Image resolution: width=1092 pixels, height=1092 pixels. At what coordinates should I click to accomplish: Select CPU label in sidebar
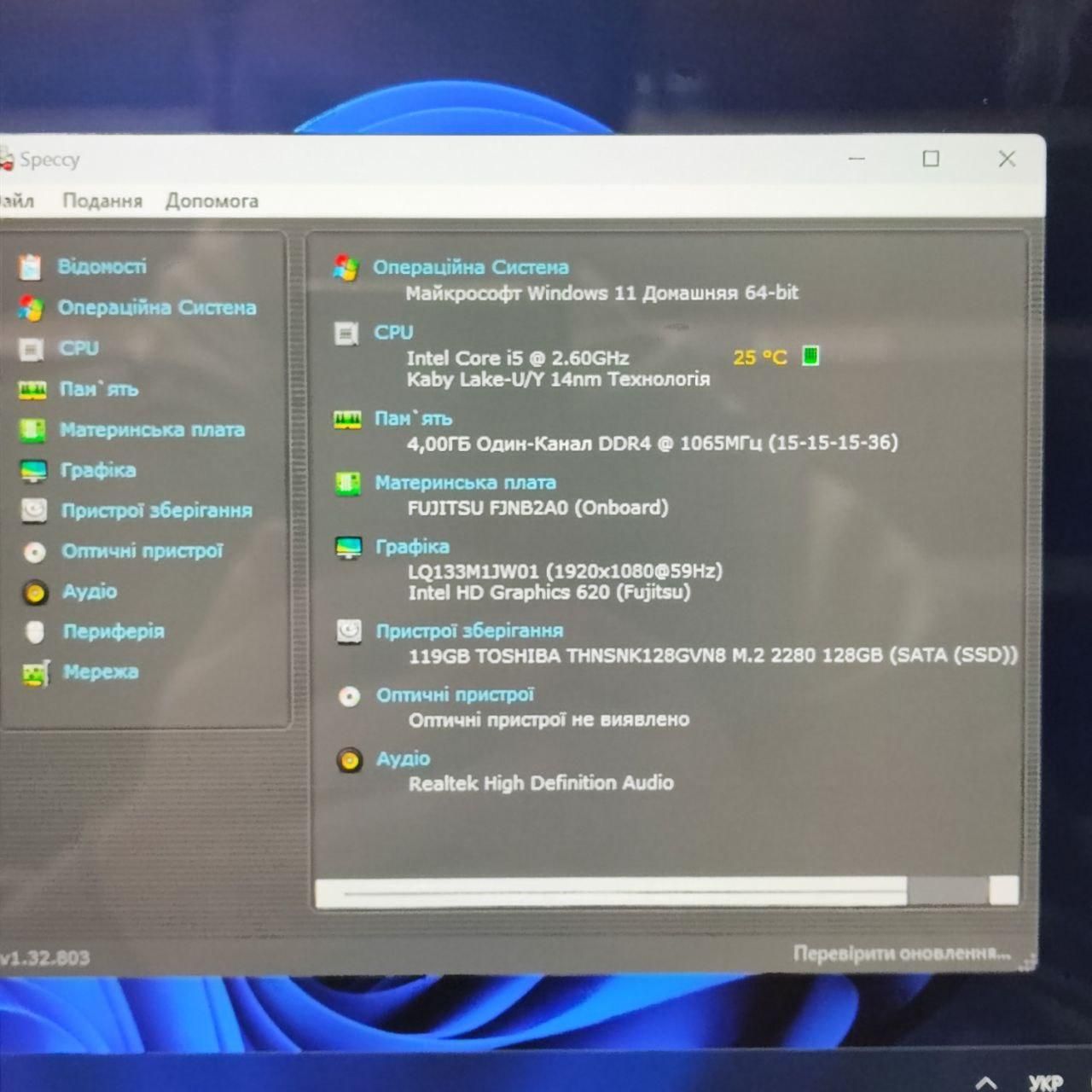point(78,348)
